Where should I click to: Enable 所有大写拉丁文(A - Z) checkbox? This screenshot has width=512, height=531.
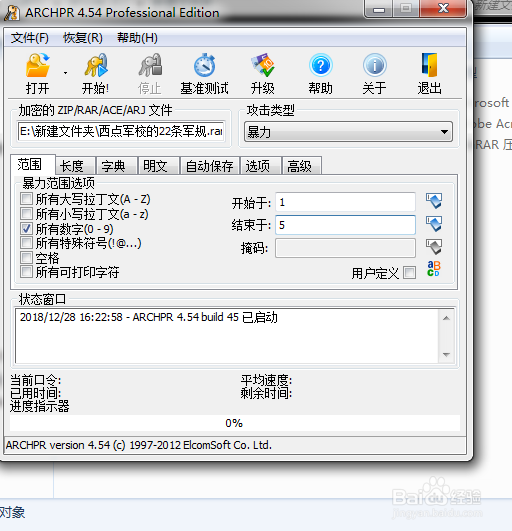coord(26,199)
